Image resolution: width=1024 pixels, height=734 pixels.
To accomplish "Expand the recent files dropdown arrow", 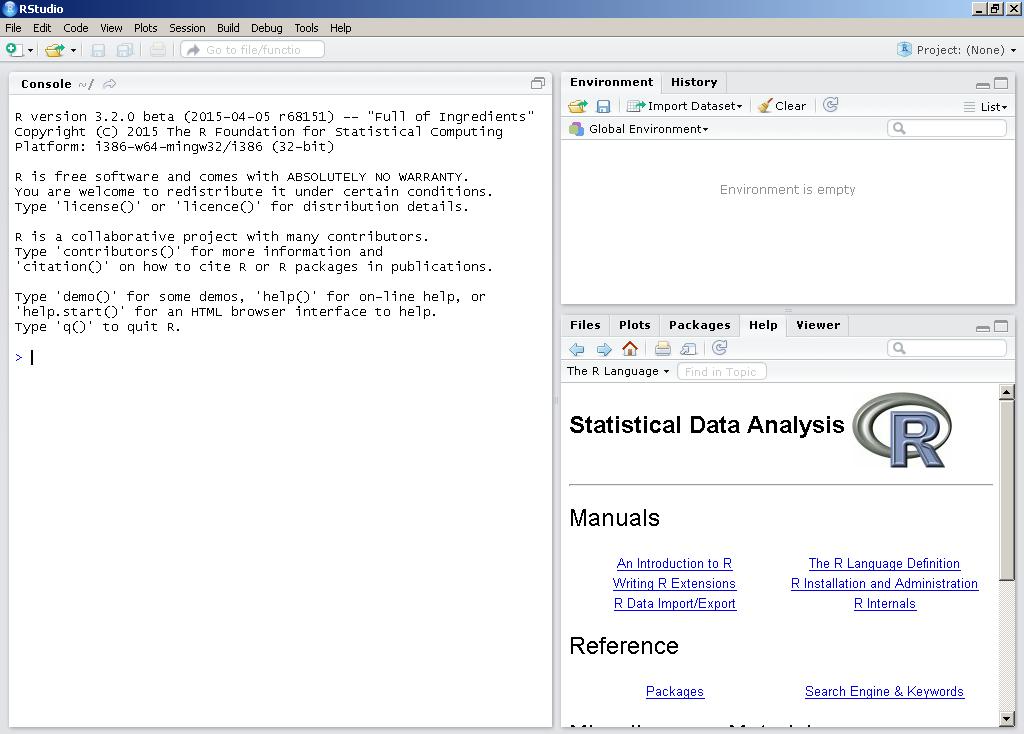I will click(73, 50).
